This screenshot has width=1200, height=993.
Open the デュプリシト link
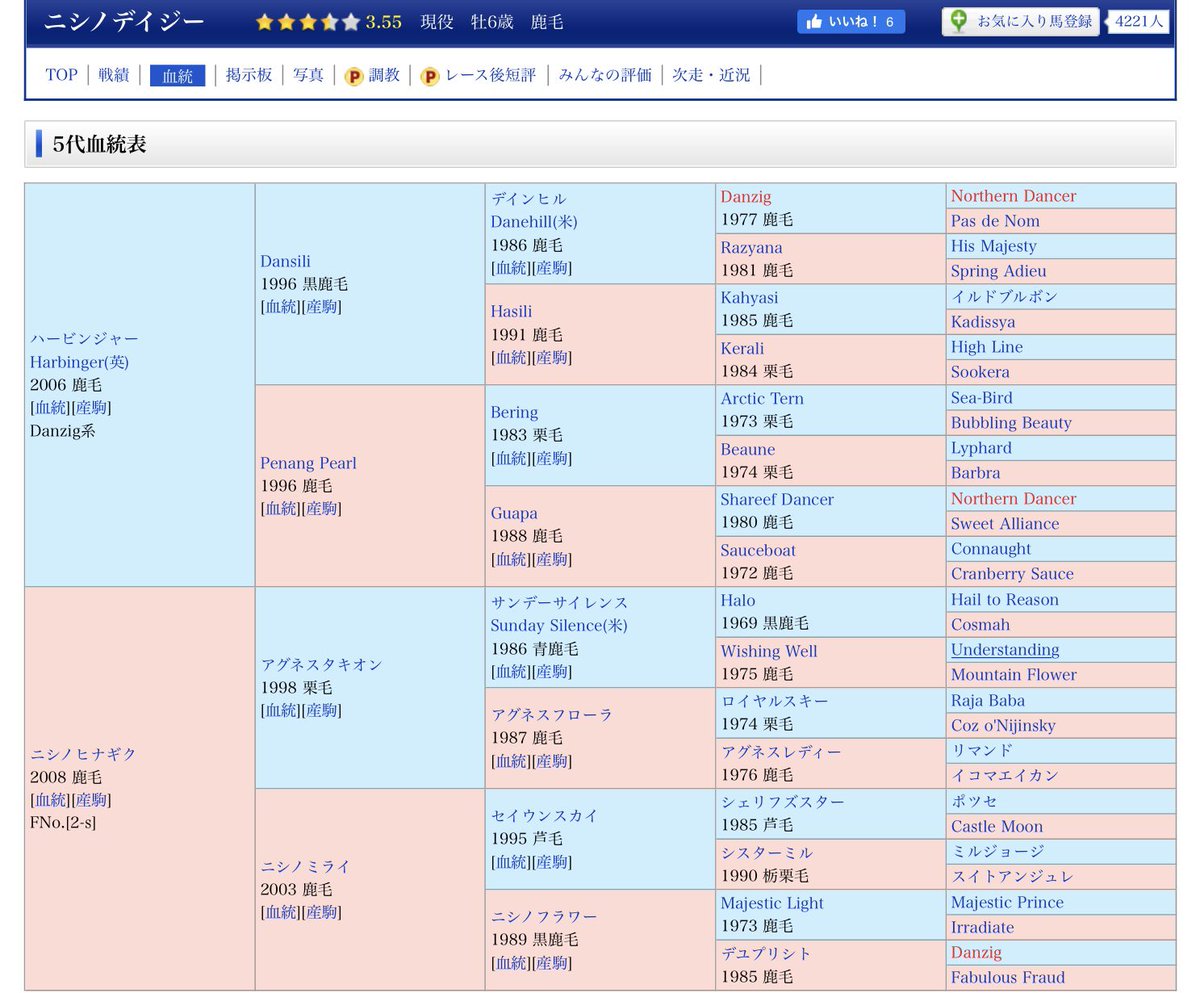pos(766,953)
